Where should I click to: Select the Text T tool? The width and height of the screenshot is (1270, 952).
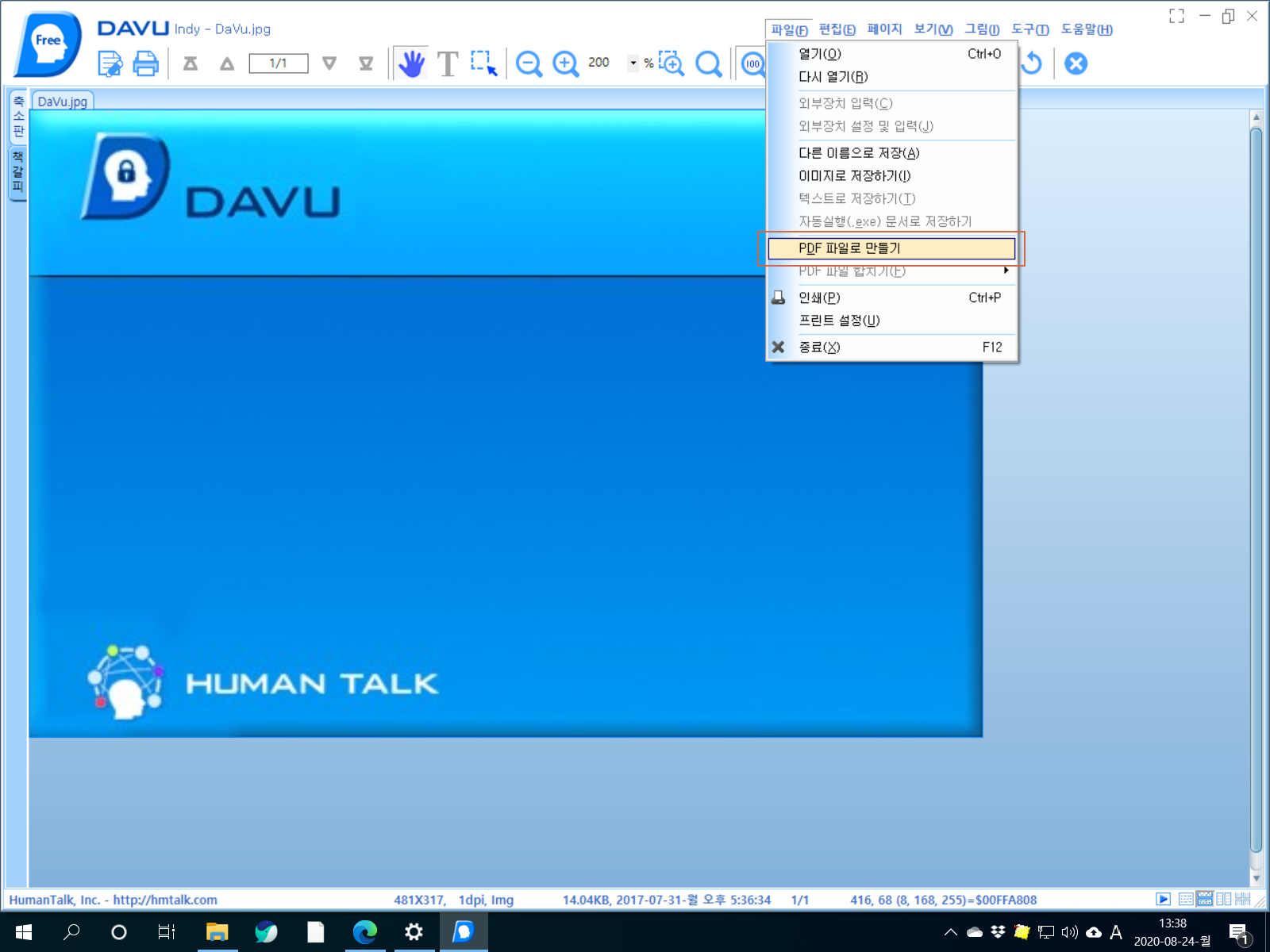[448, 63]
